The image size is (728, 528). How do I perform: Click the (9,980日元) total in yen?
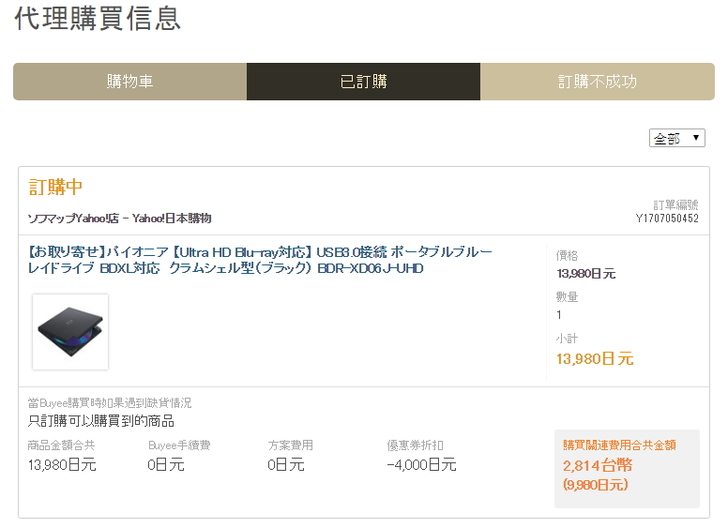(x=596, y=485)
